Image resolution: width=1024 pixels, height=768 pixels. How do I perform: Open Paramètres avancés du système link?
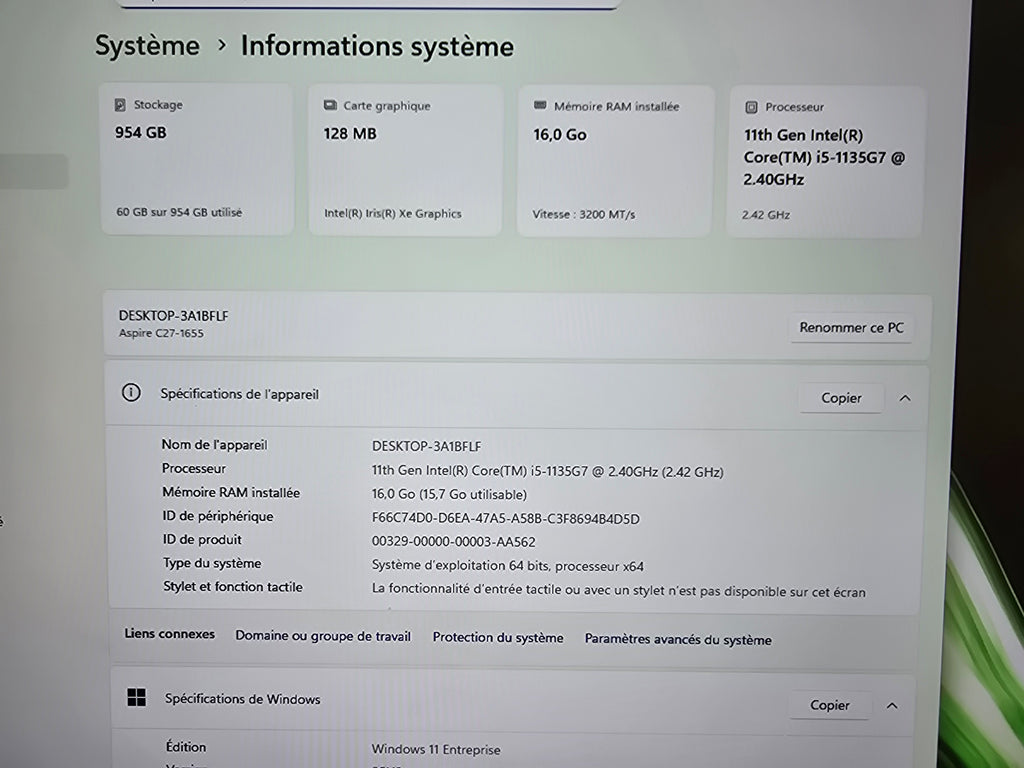coord(678,639)
